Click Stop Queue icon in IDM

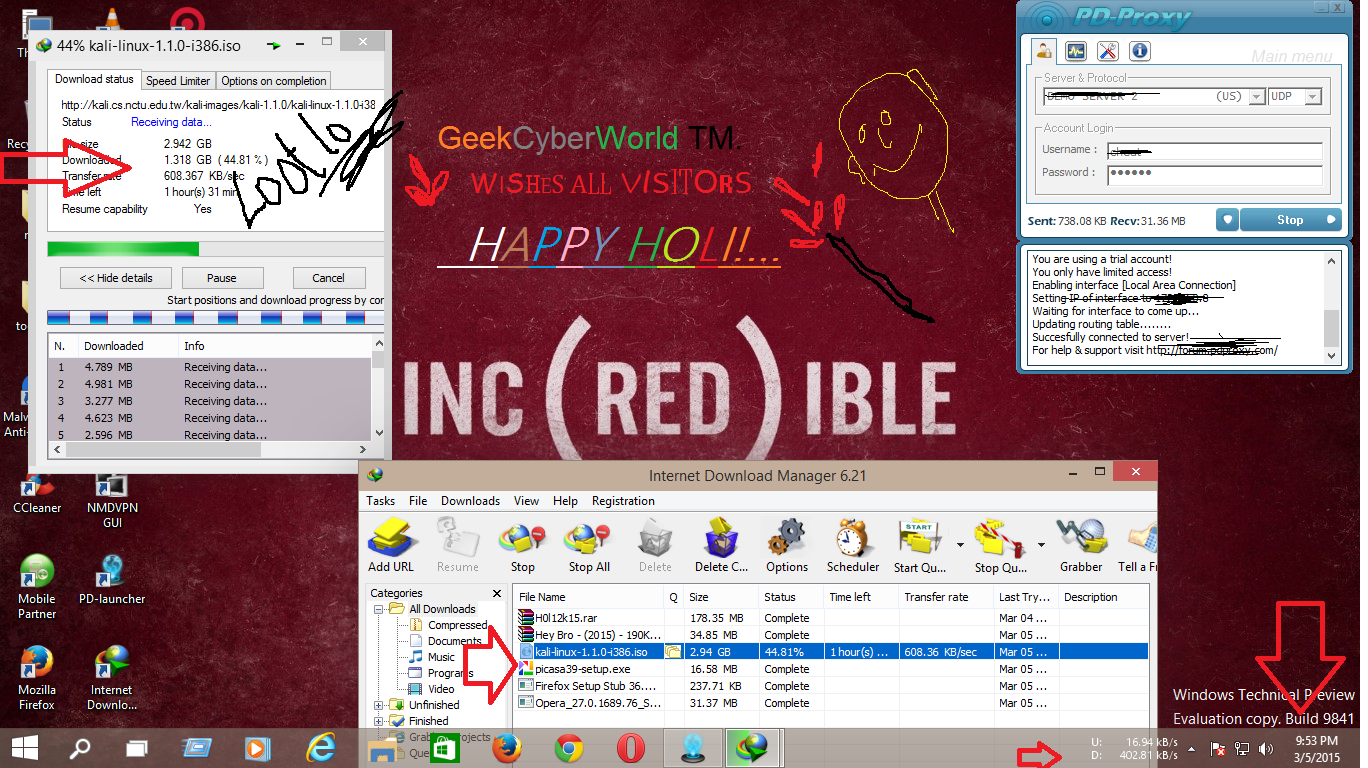coord(1001,546)
